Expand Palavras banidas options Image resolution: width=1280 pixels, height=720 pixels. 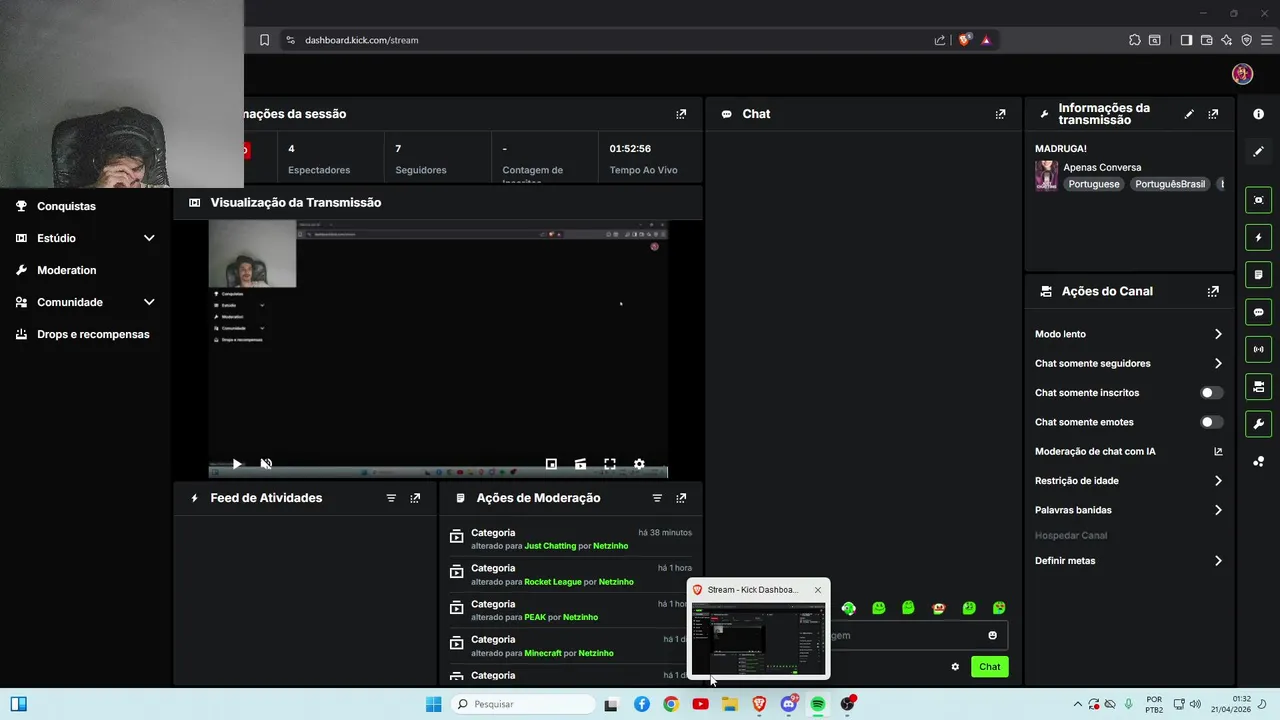click(x=1218, y=510)
